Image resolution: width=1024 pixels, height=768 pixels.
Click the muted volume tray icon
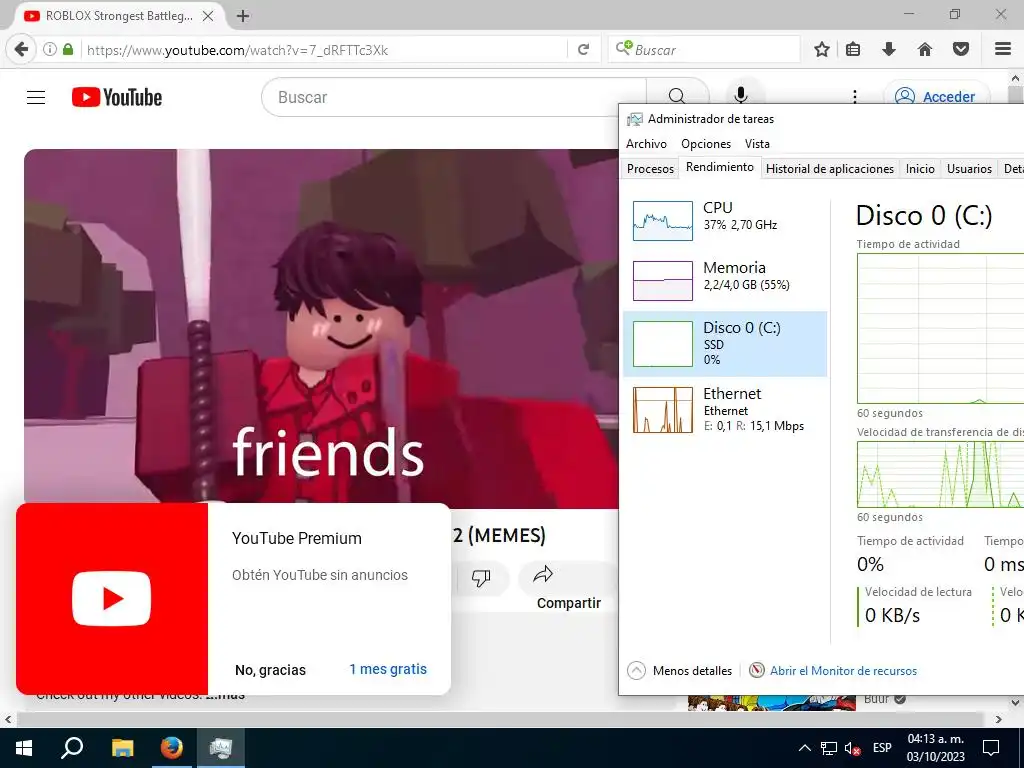[852, 748]
